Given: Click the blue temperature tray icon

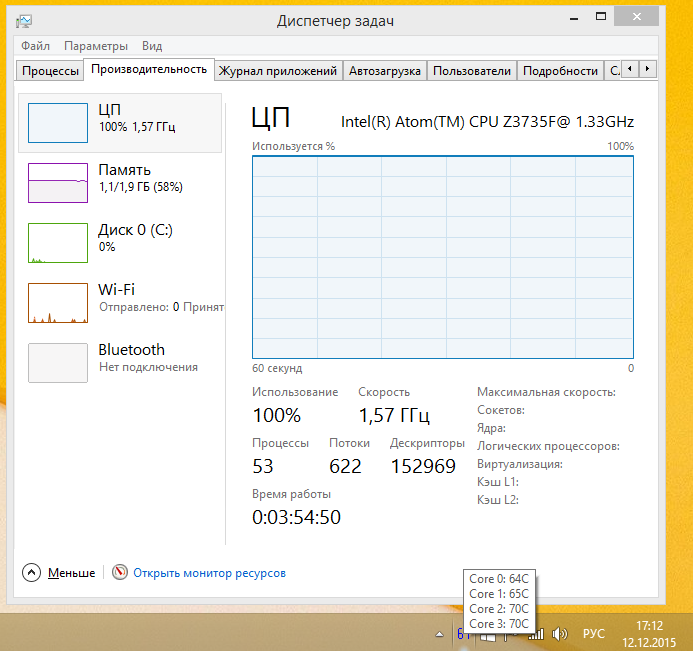Looking at the screenshot, I should point(462,635).
